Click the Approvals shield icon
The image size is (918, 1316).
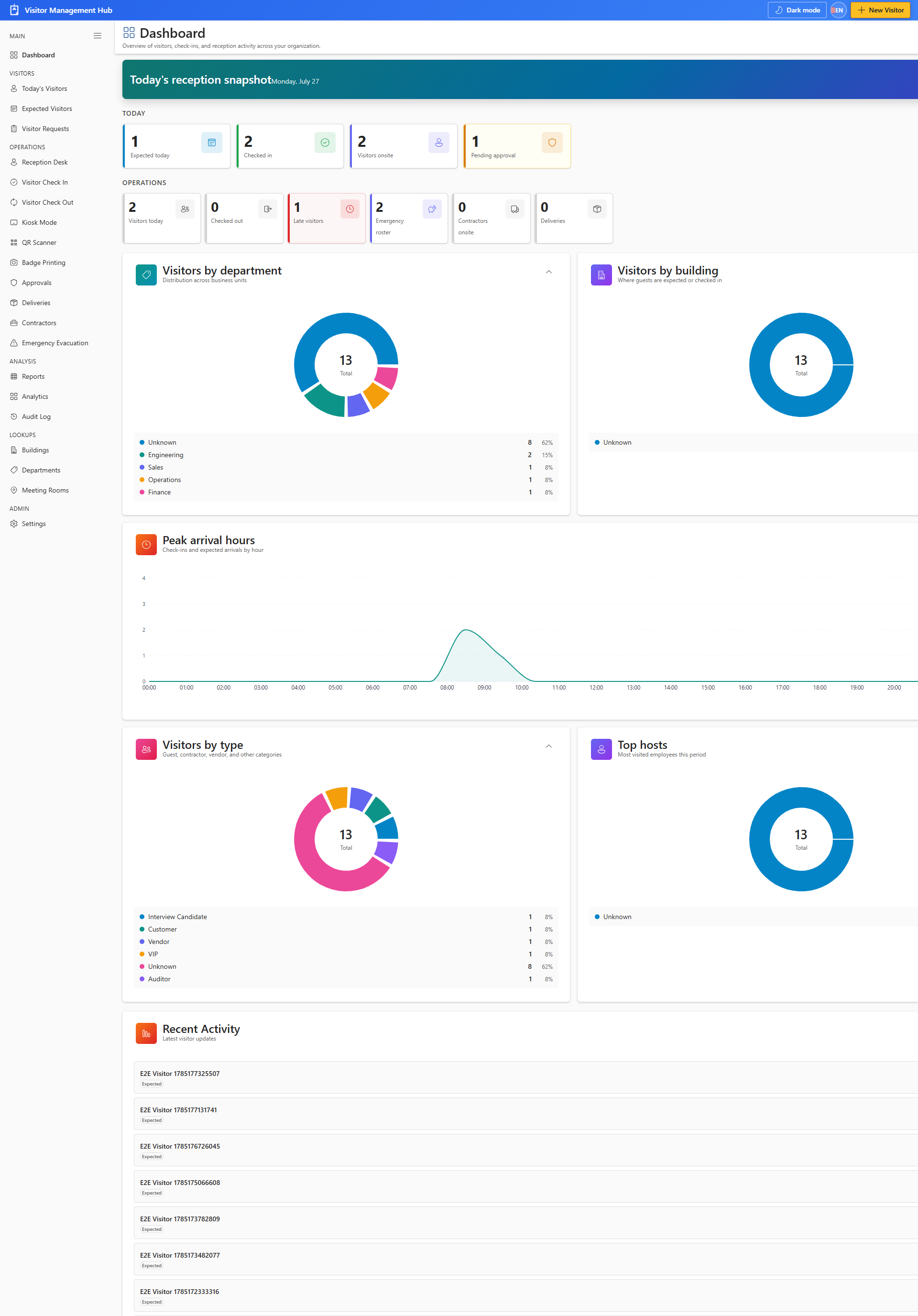14,283
